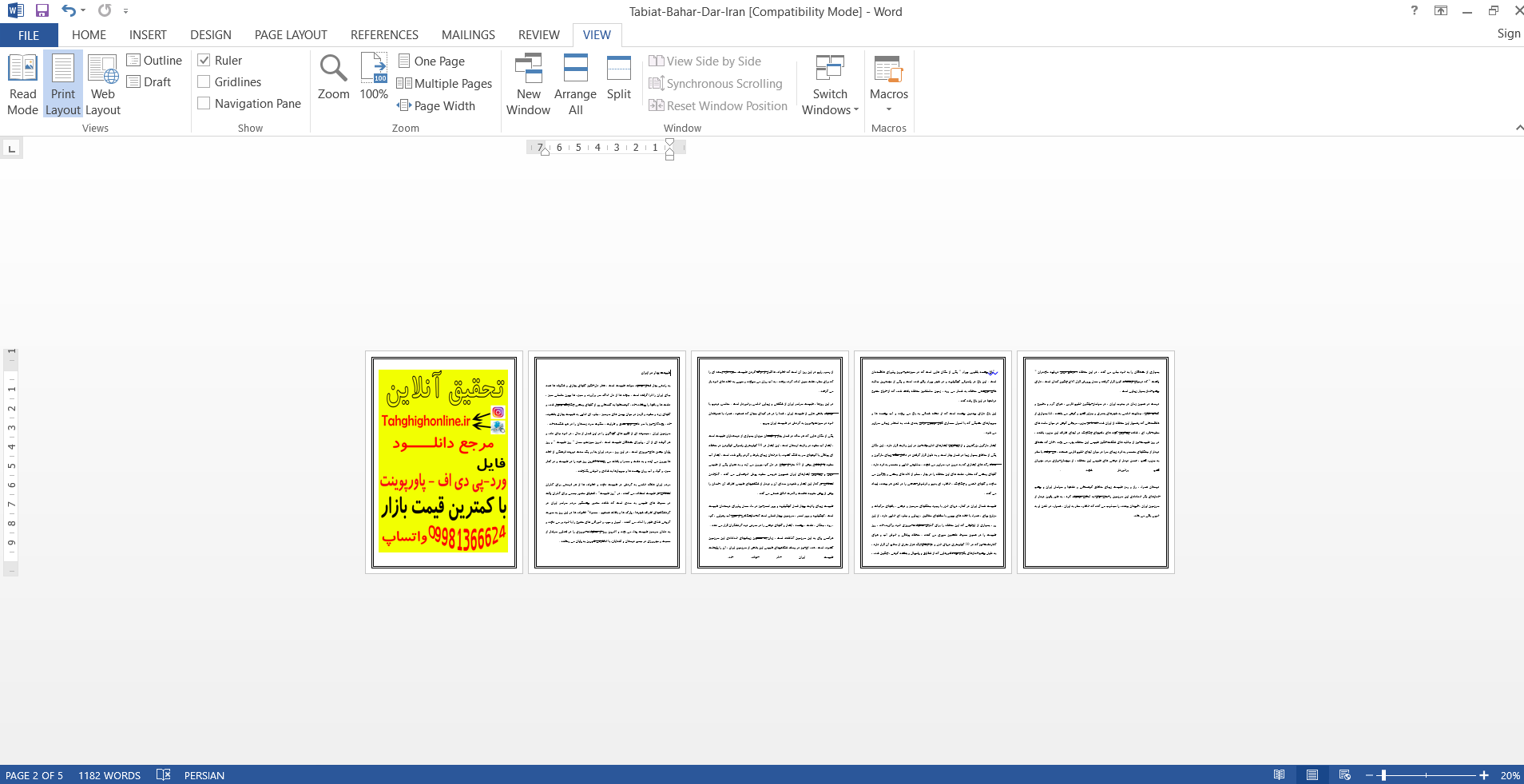This screenshot has height=784, width=1524.
Task: Undo the last action
Action: coord(68,10)
